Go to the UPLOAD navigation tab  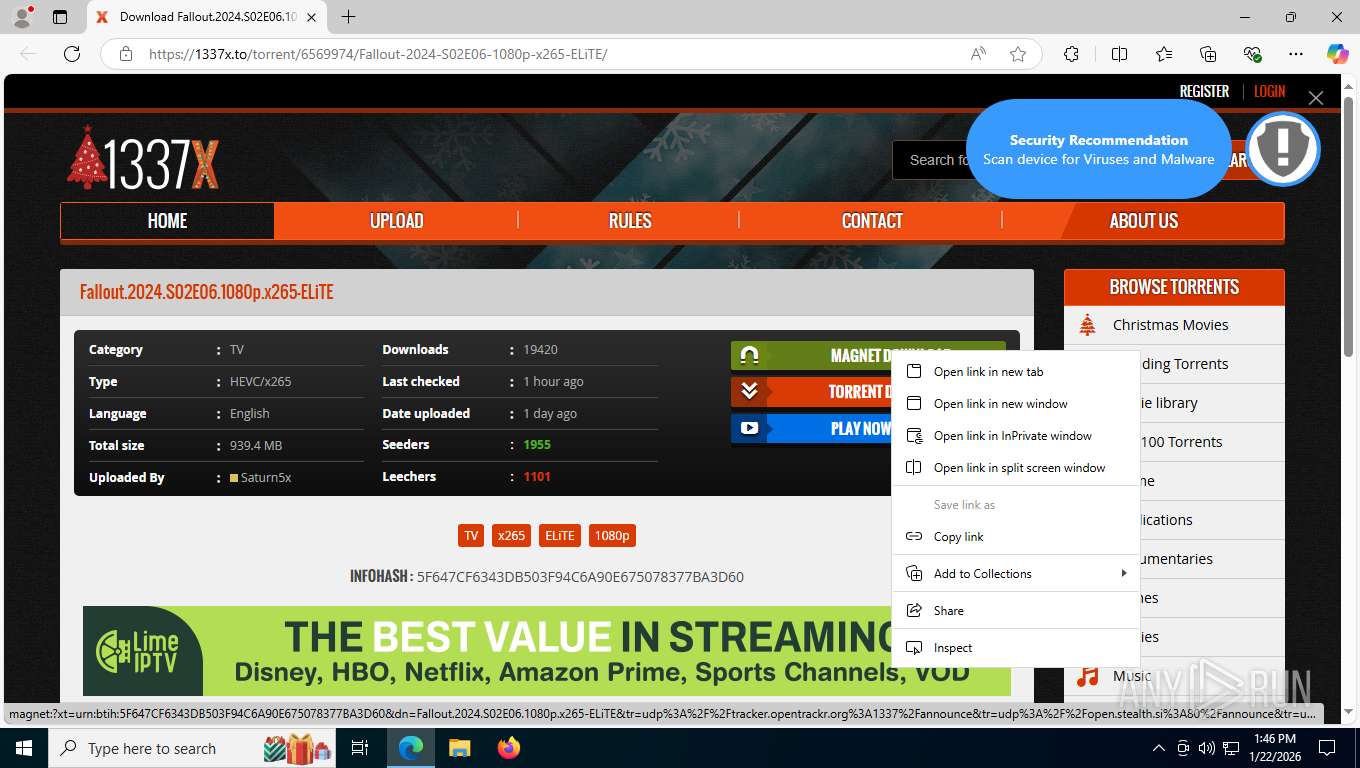tap(397, 221)
